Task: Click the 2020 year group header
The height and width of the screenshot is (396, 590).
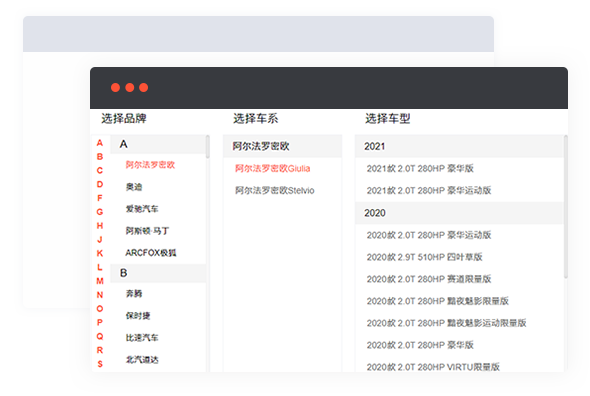Action: coord(459,213)
